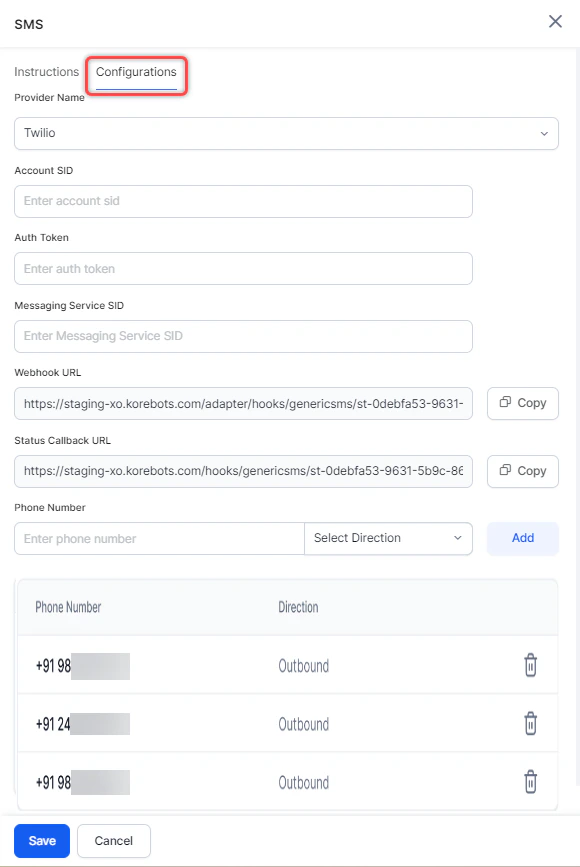Image resolution: width=580 pixels, height=867 pixels.
Task: Click the Enter phone number field
Action: 158,538
